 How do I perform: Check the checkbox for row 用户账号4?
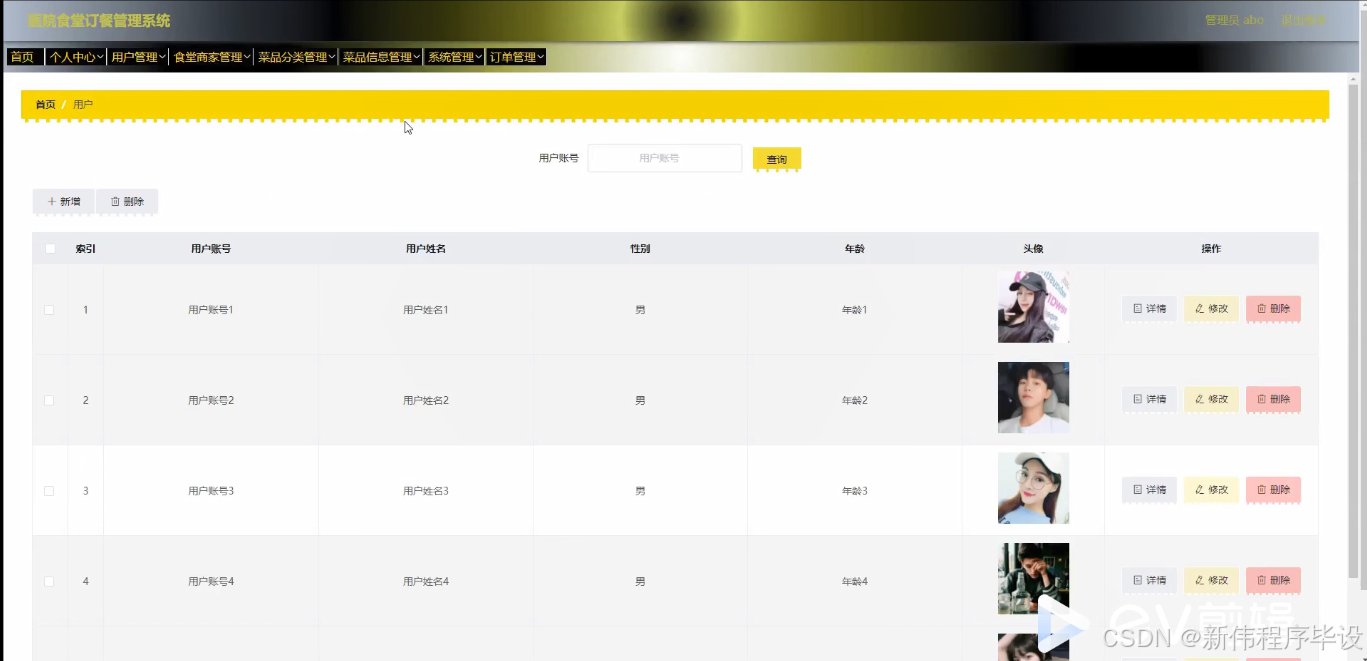(x=49, y=581)
